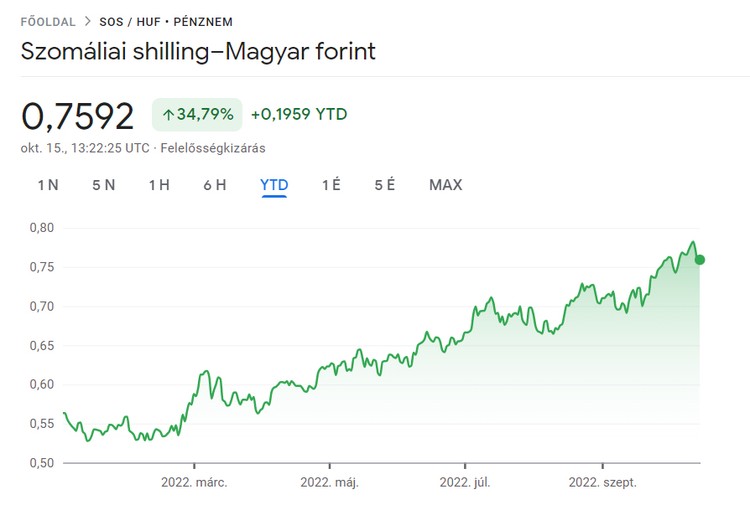Image resolution: width=750 pixels, height=505 pixels.
Task: Click the Szomáliai shilling–Magyar forint title
Action: pyautogui.click(x=198, y=52)
